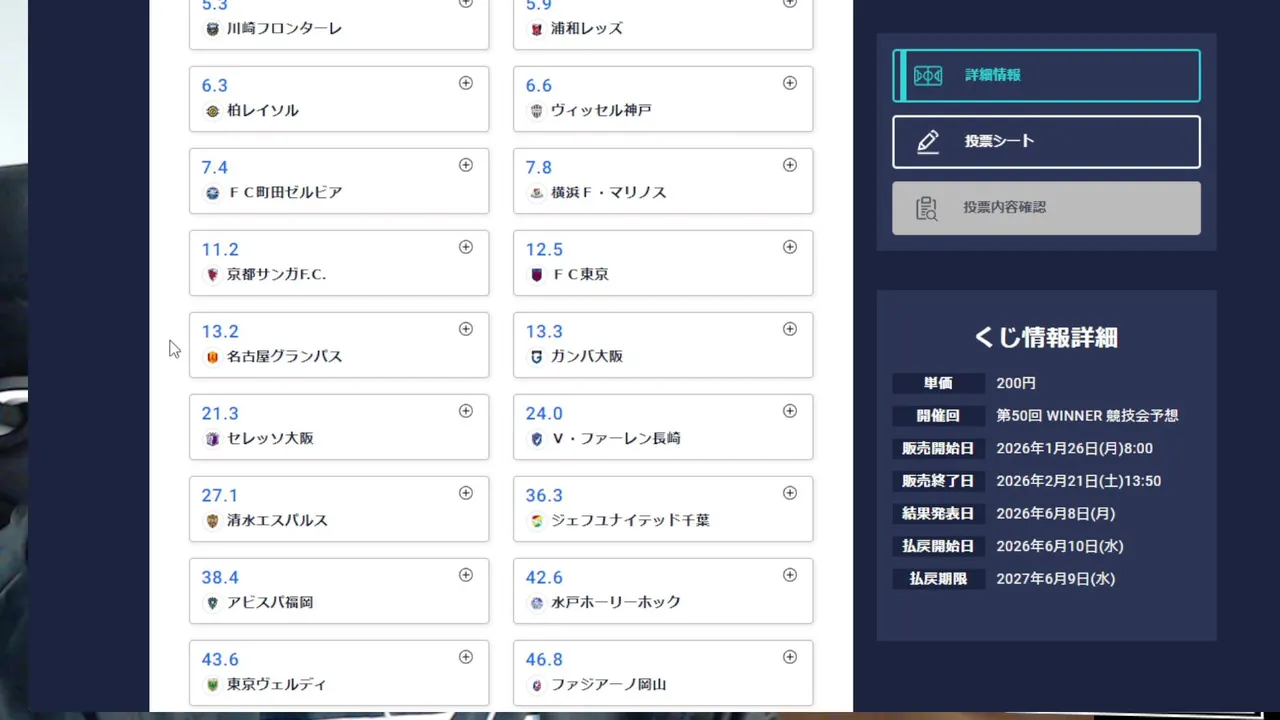Click odds value 7.8
1280x720 pixels.
[x=539, y=168]
